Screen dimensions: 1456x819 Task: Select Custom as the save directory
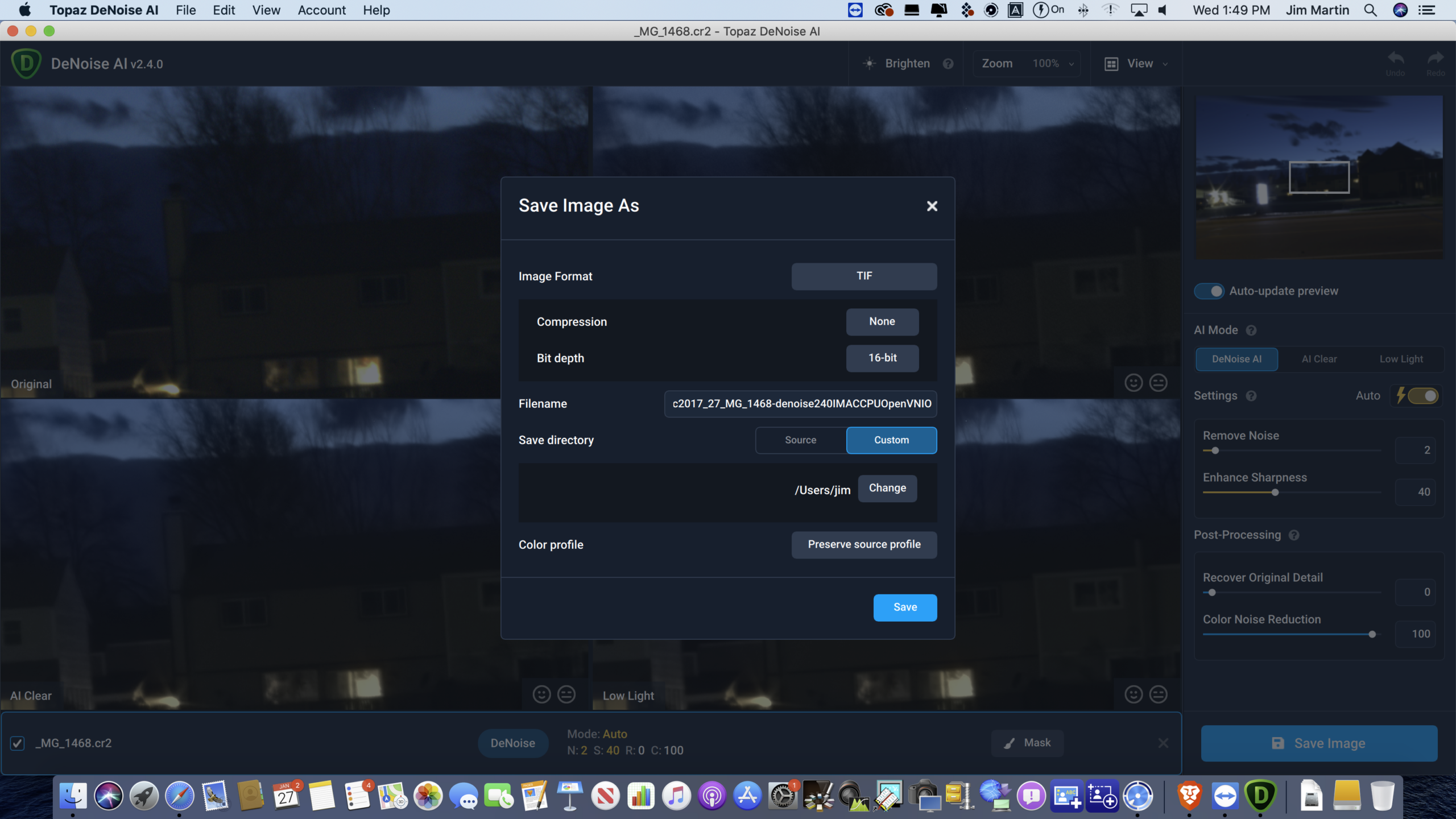891,440
